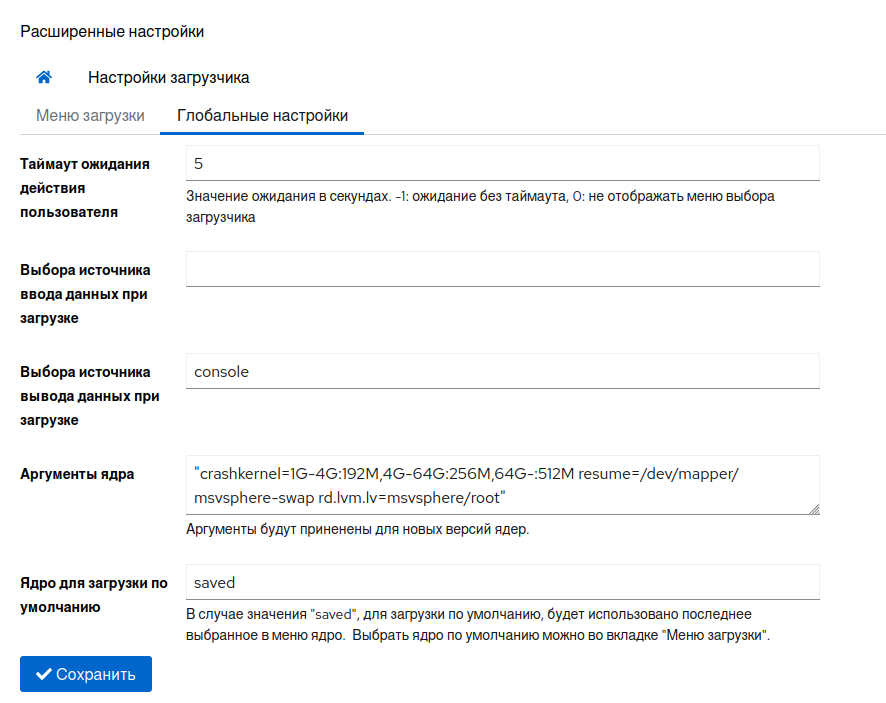Screen dimensions: 886x703
Task: Focus the default kernel field with saved
Action: pyautogui.click(x=502, y=582)
